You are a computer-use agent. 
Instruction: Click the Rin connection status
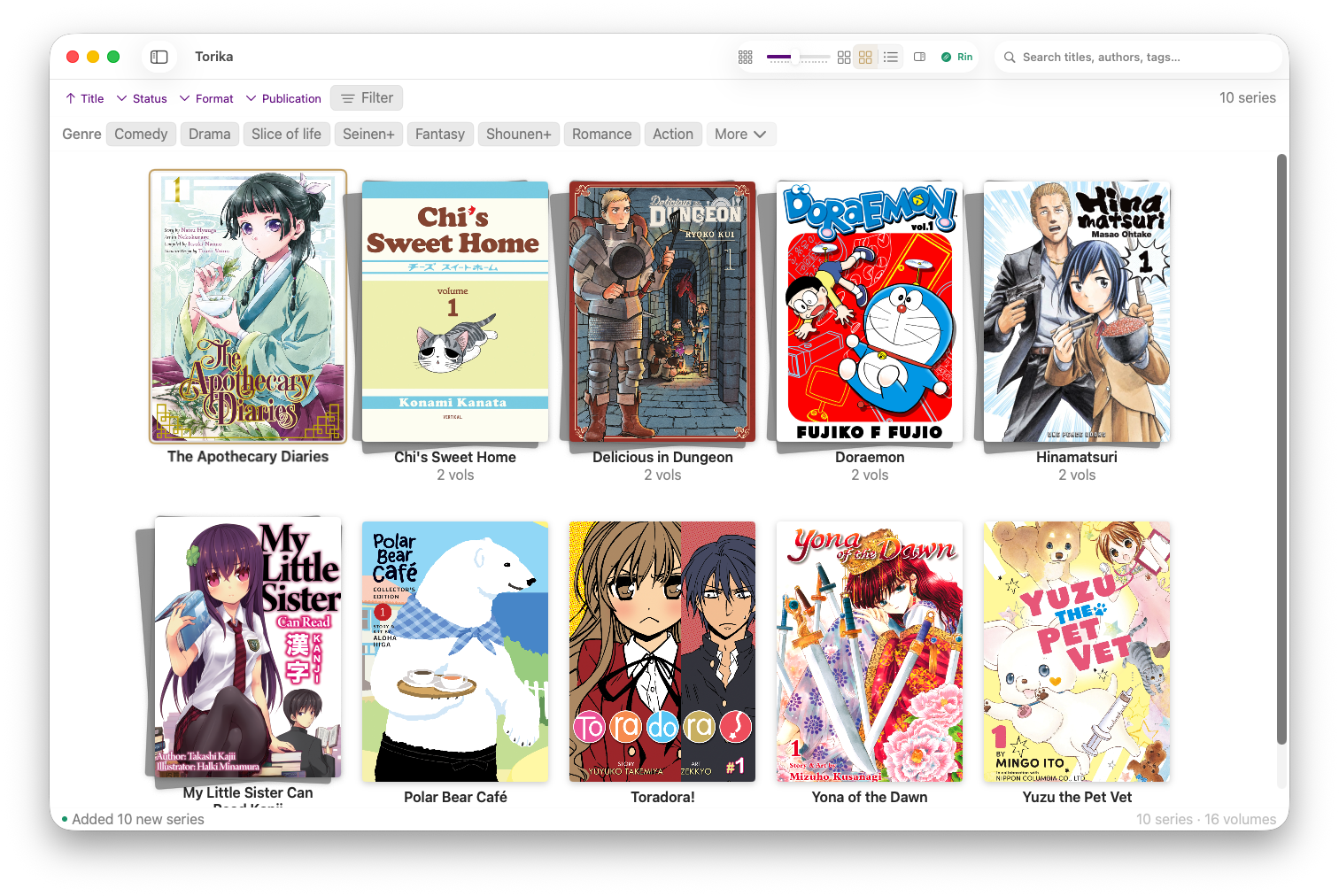956,57
